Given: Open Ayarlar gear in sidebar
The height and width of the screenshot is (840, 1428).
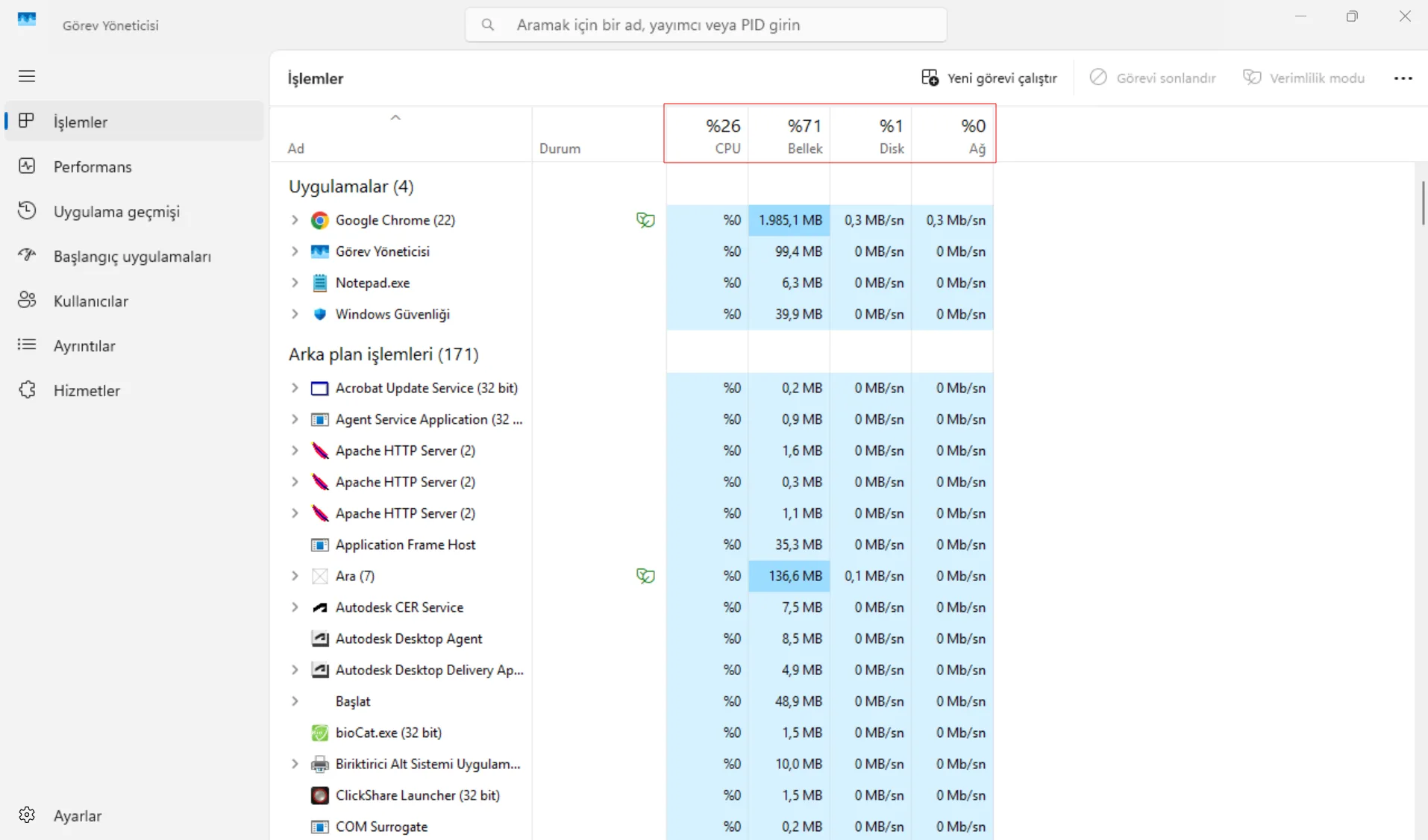Looking at the screenshot, I should point(27,815).
